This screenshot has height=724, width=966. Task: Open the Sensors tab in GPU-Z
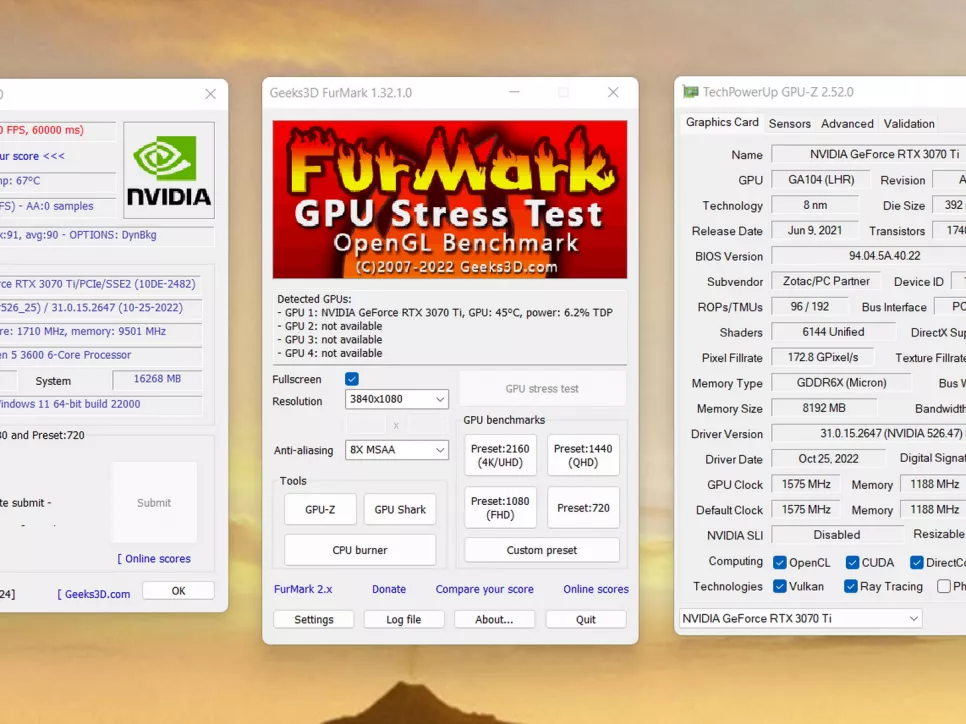(x=789, y=123)
